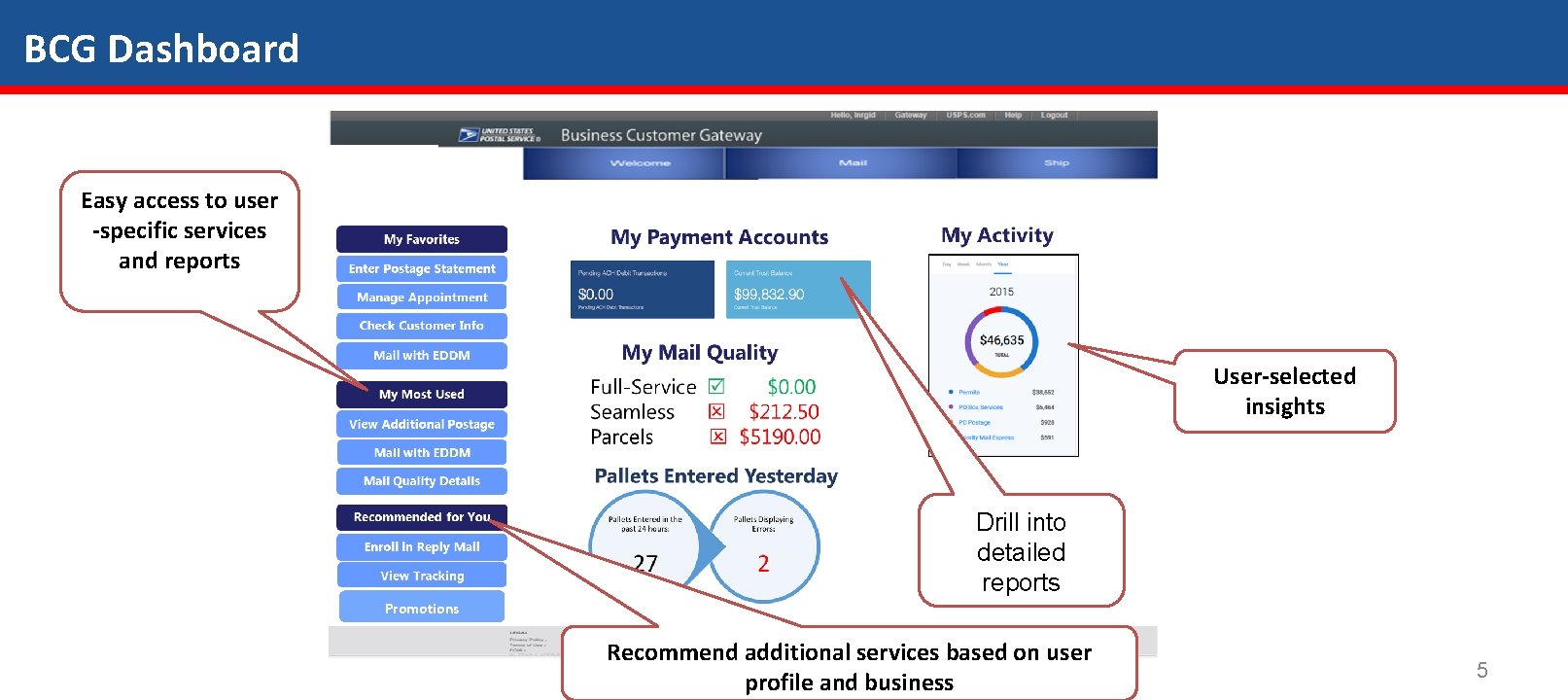Open the Priority Mail Express activity link

(987, 437)
